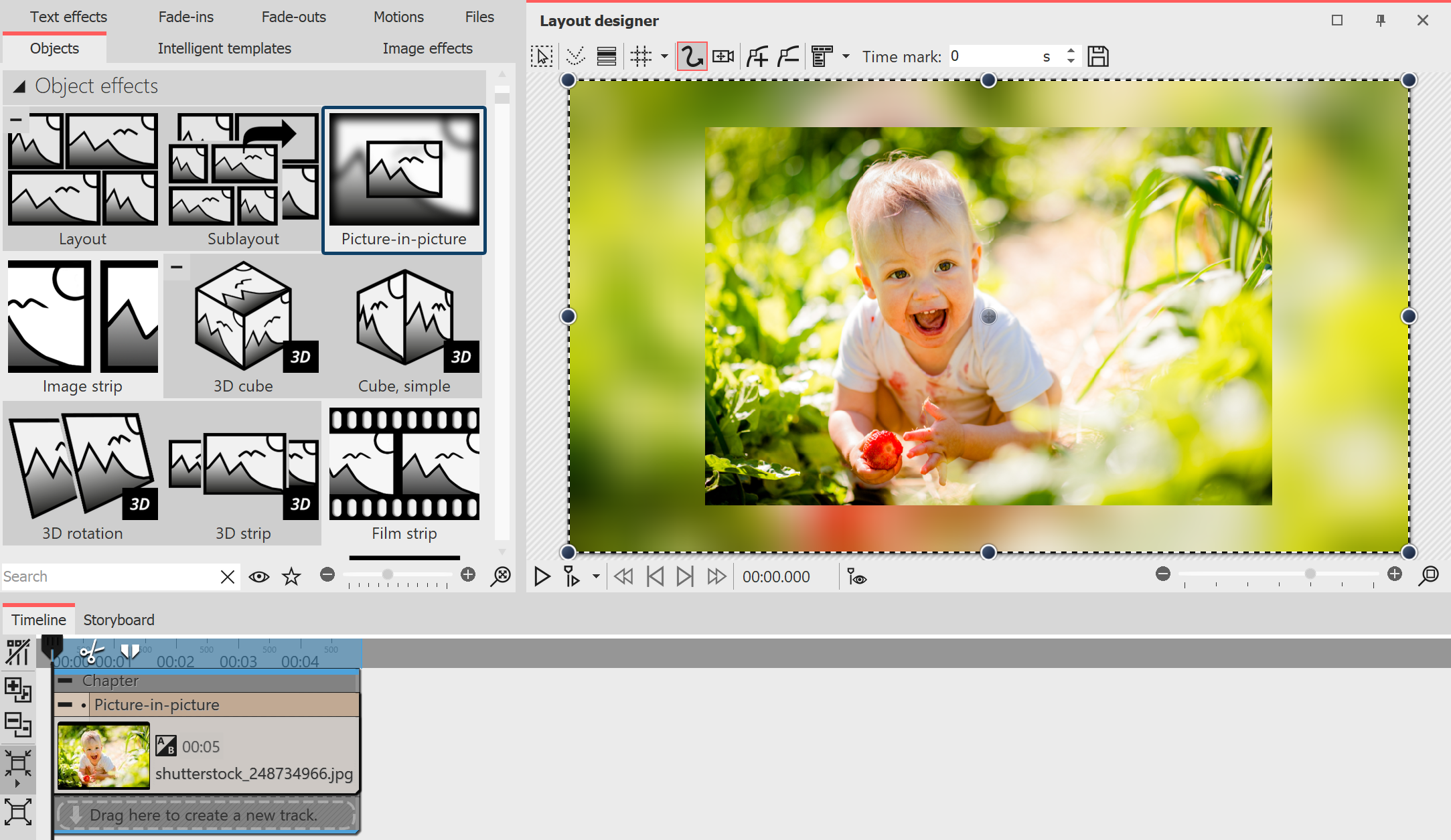
Task: Add a new motion path keyframe
Action: (x=757, y=56)
